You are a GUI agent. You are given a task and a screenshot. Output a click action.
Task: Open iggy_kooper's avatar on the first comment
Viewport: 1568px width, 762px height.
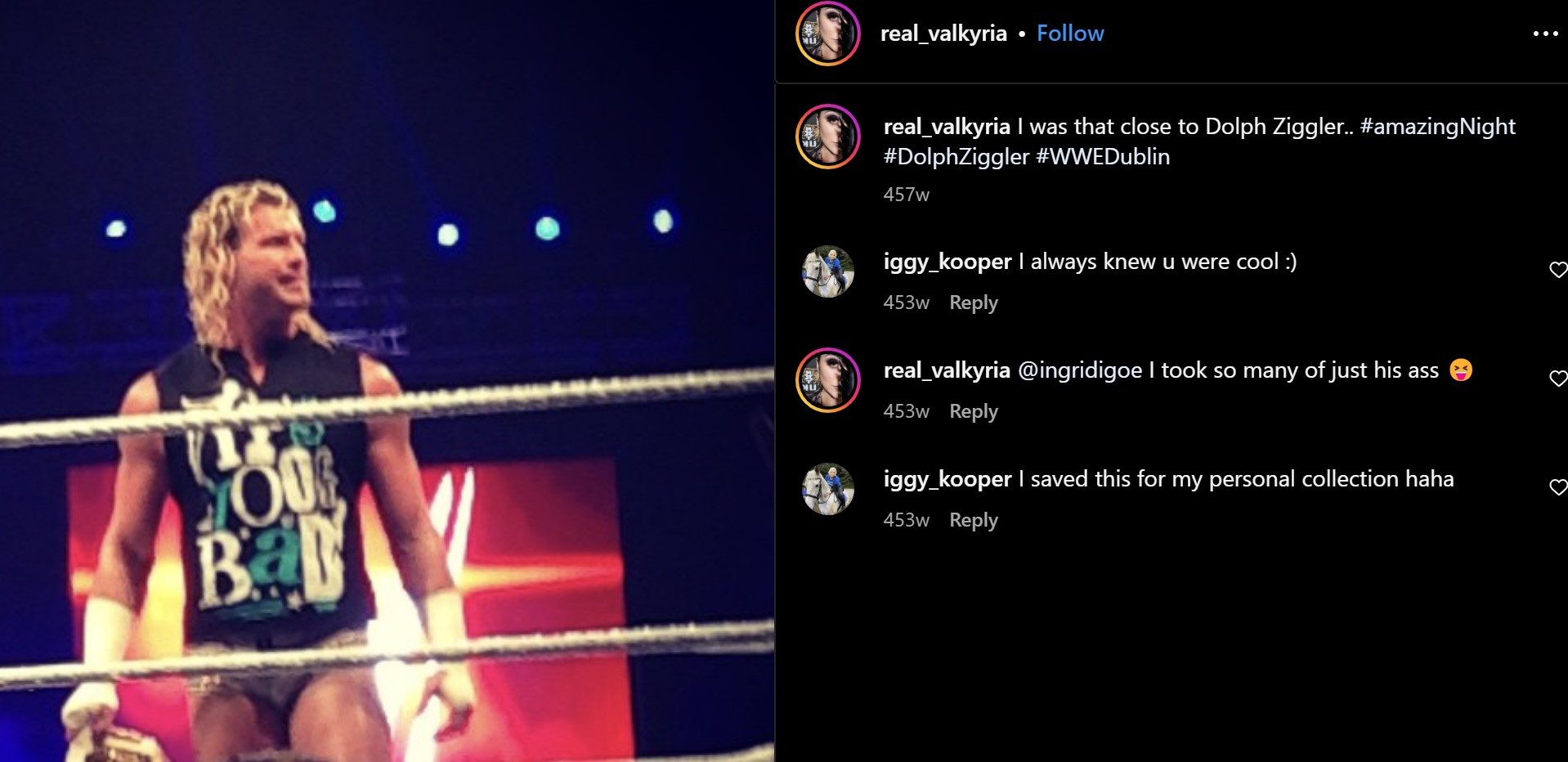click(828, 271)
